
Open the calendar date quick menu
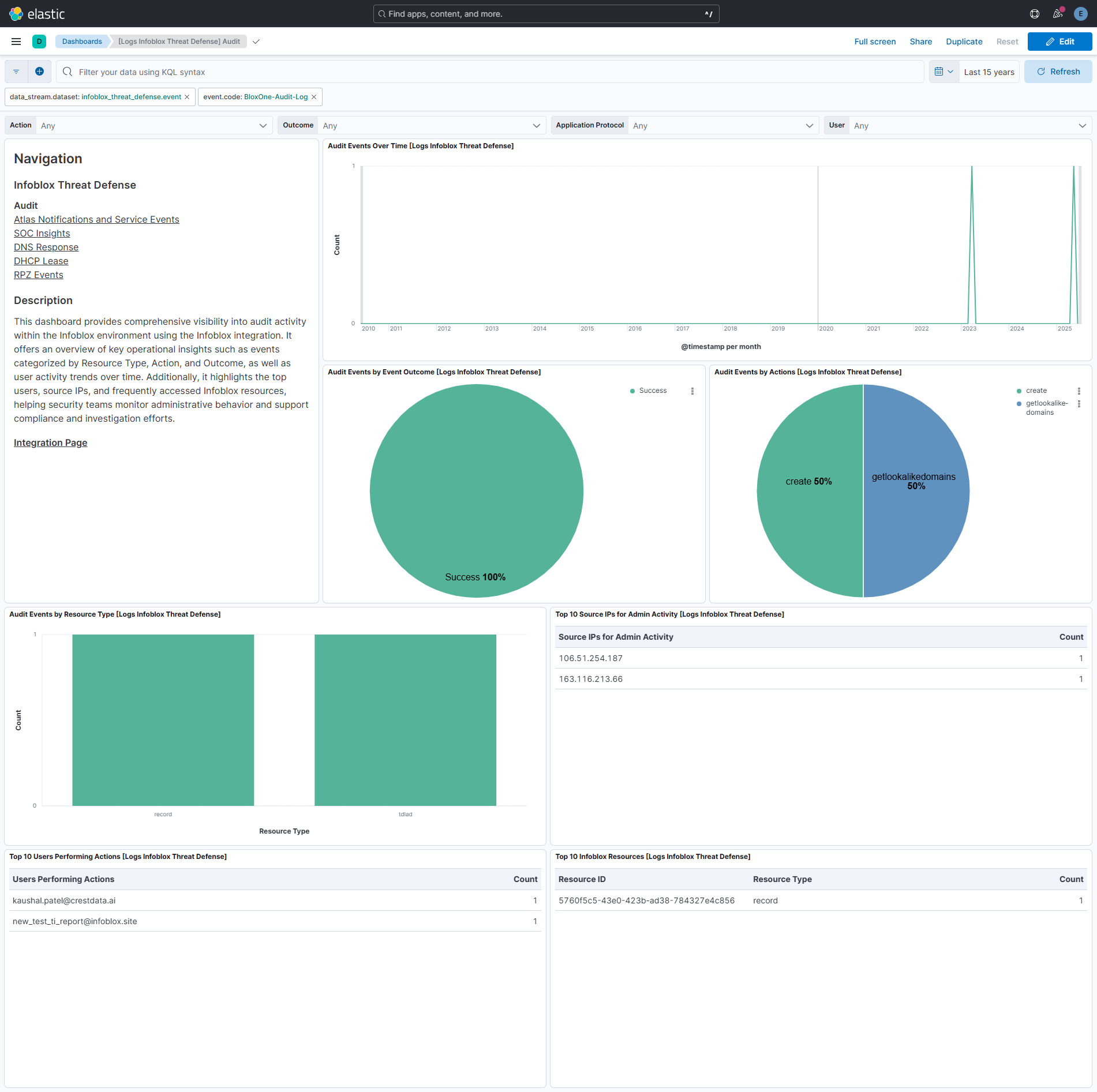coord(944,72)
